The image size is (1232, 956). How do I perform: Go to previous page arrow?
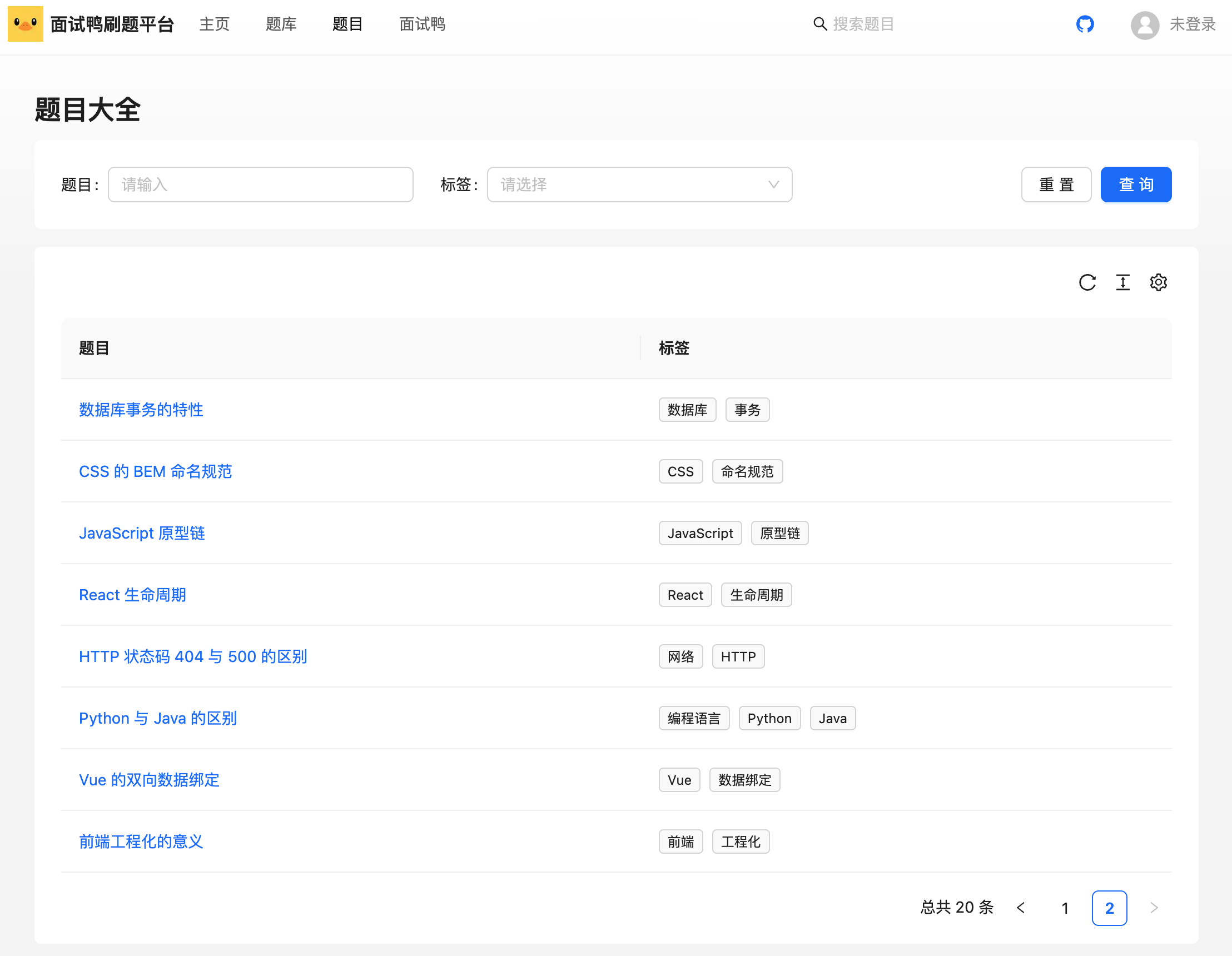click(1021, 908)
